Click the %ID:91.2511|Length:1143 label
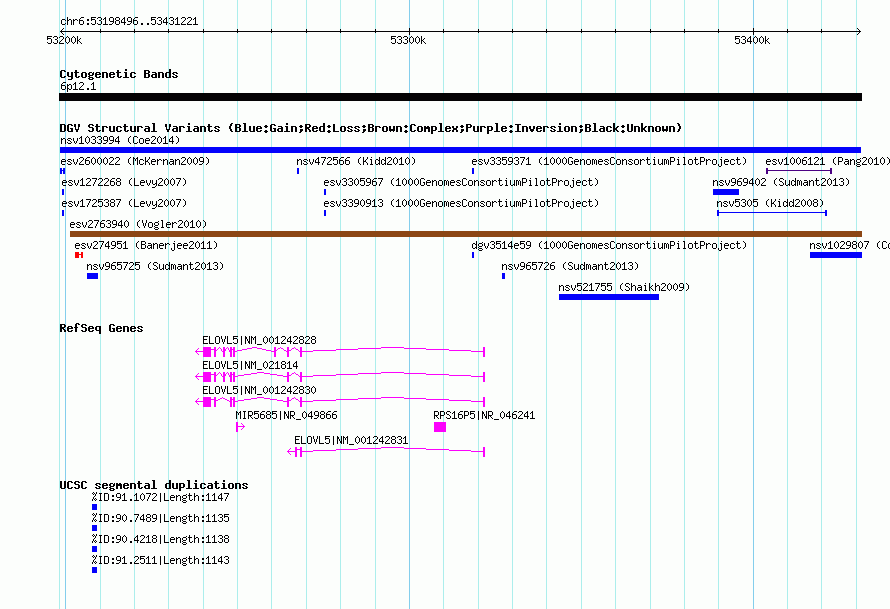Image resolution: width=890 pixels, height=609 pixels. [x=161, y=561]
